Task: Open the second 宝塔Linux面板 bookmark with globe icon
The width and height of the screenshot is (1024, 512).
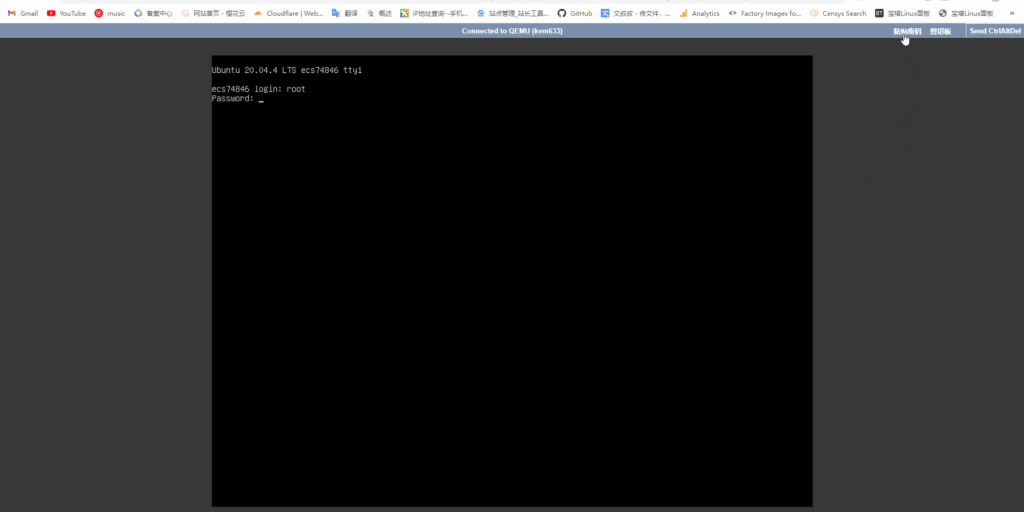Action: click(x=966, y=13)
